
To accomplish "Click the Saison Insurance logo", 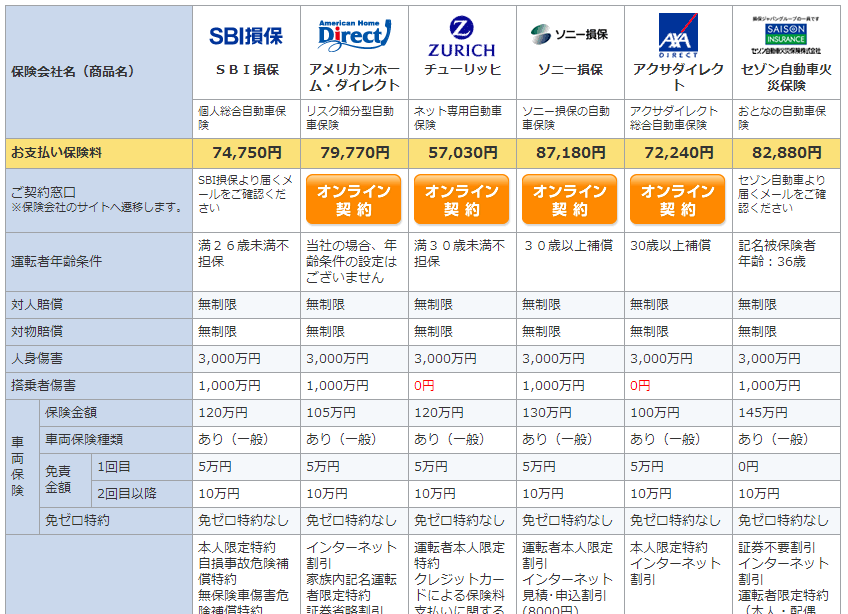I will [x=786, y=35].
